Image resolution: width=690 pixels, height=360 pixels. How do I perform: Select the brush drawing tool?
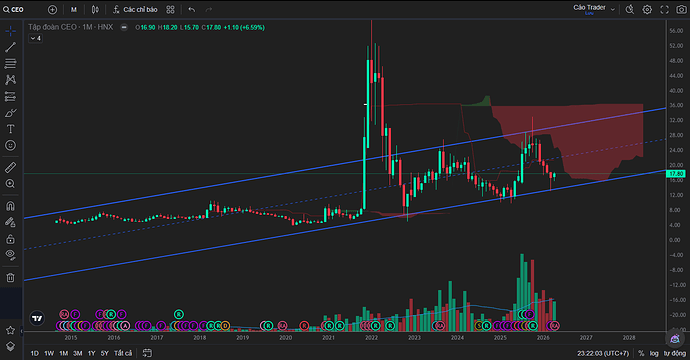pos(11,113)
